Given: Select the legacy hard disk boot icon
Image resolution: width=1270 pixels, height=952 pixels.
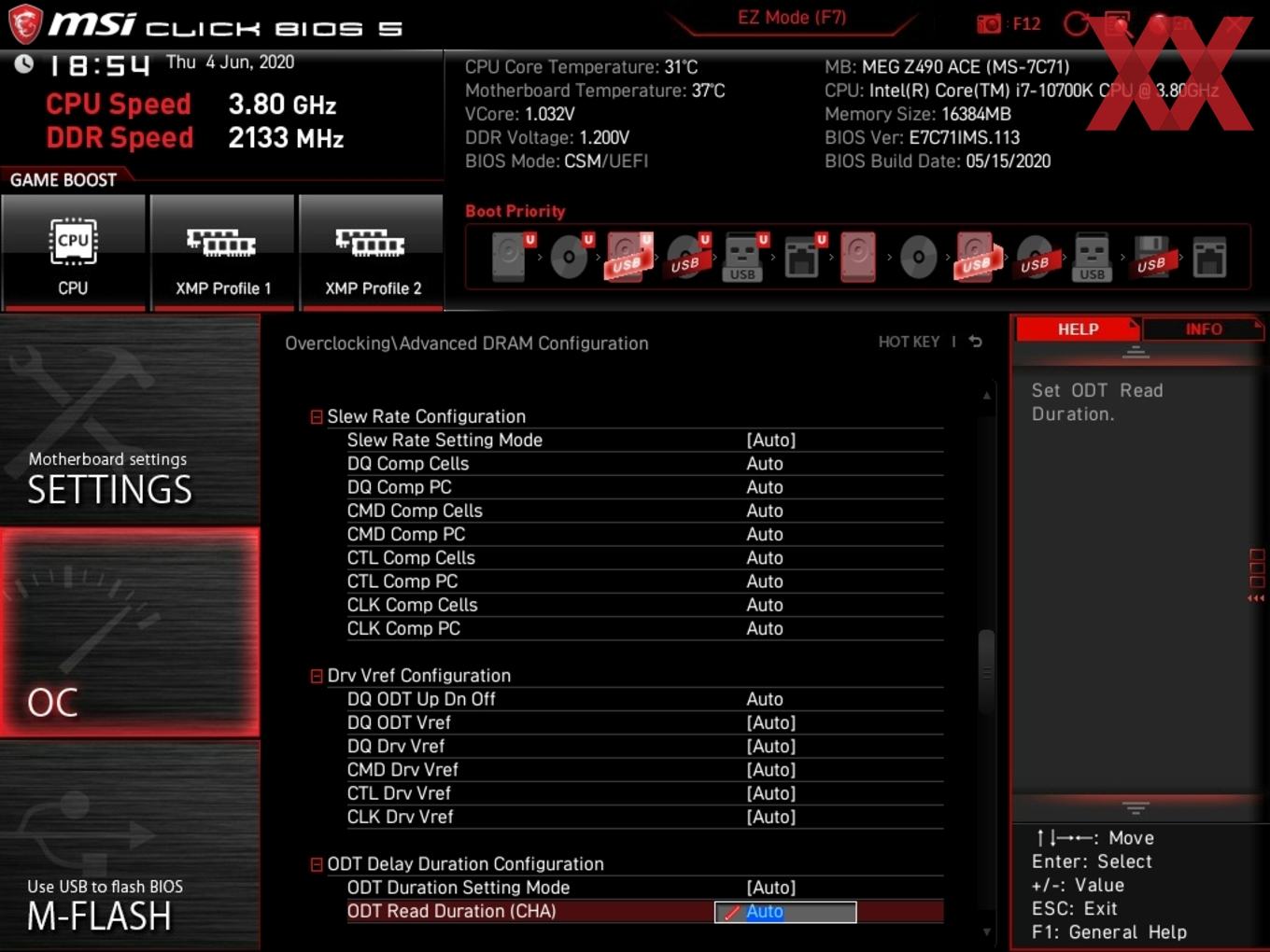Looking at the screenshot, I should [858, 257].
